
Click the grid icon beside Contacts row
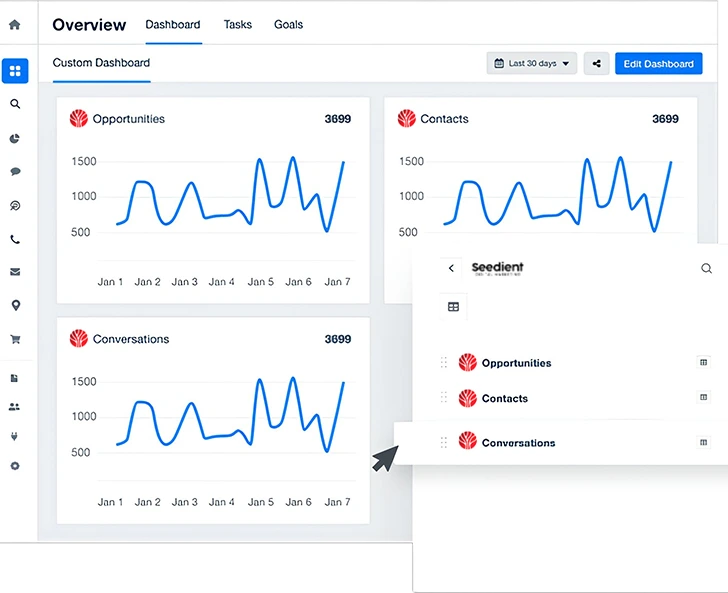click(x=703, y=397)
